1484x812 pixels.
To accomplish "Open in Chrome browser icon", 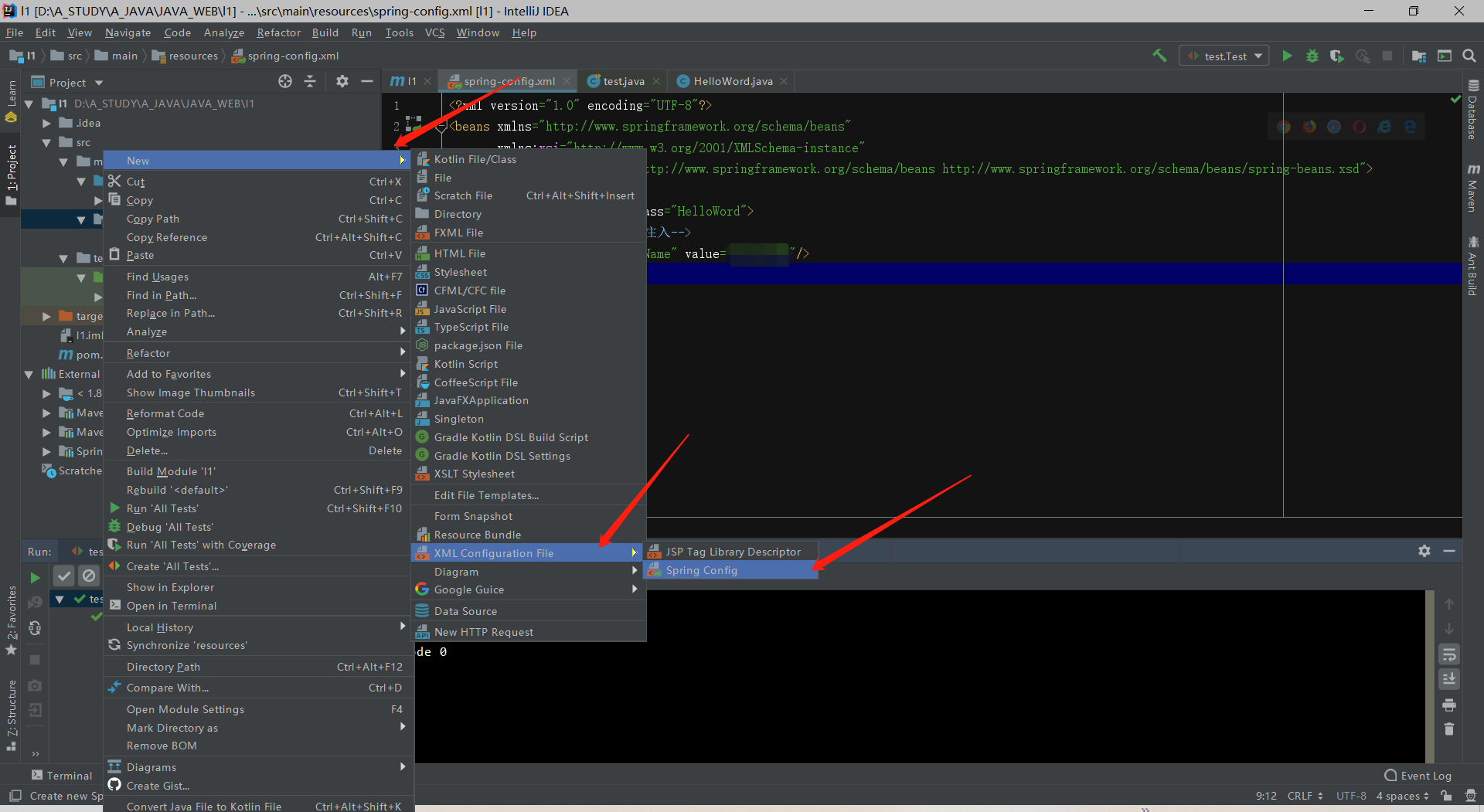I will click(1284, 127).
